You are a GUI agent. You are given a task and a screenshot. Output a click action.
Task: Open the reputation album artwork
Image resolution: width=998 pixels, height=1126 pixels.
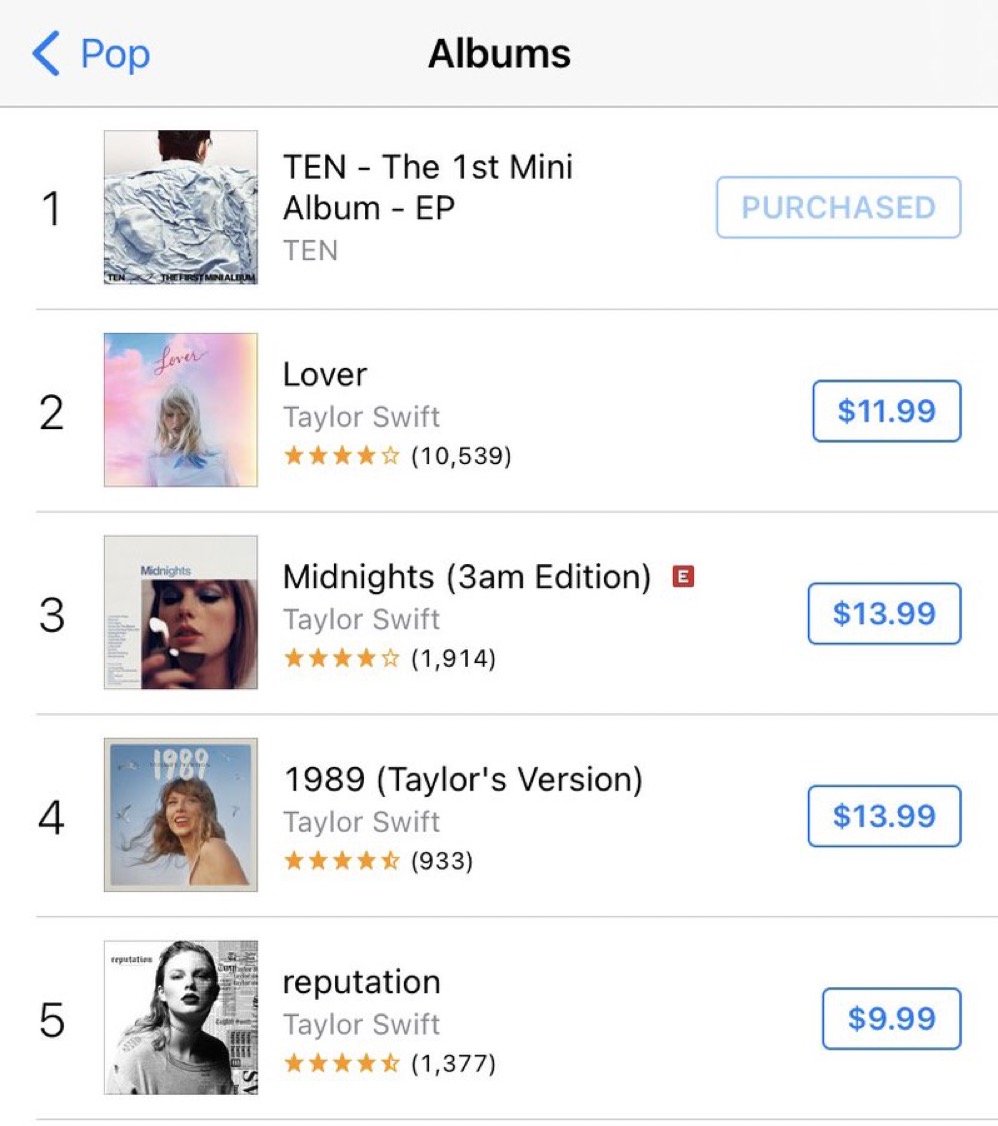pos(181,1017)
